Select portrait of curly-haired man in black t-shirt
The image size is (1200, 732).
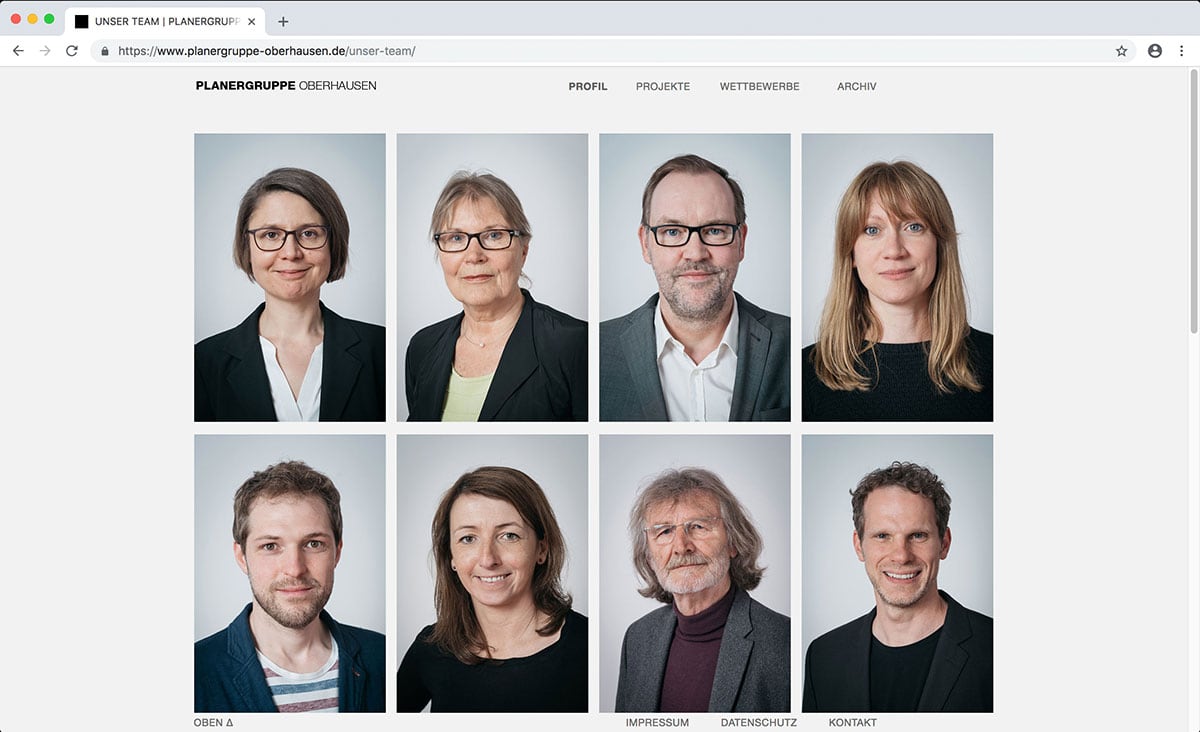(x=897, y=573)
